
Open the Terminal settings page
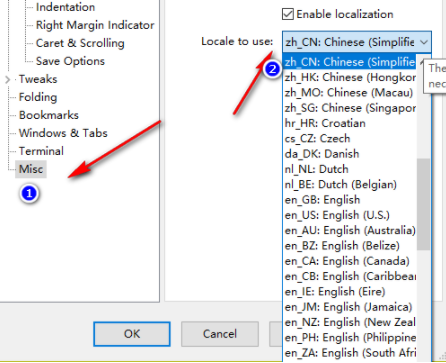coord(41,151)
